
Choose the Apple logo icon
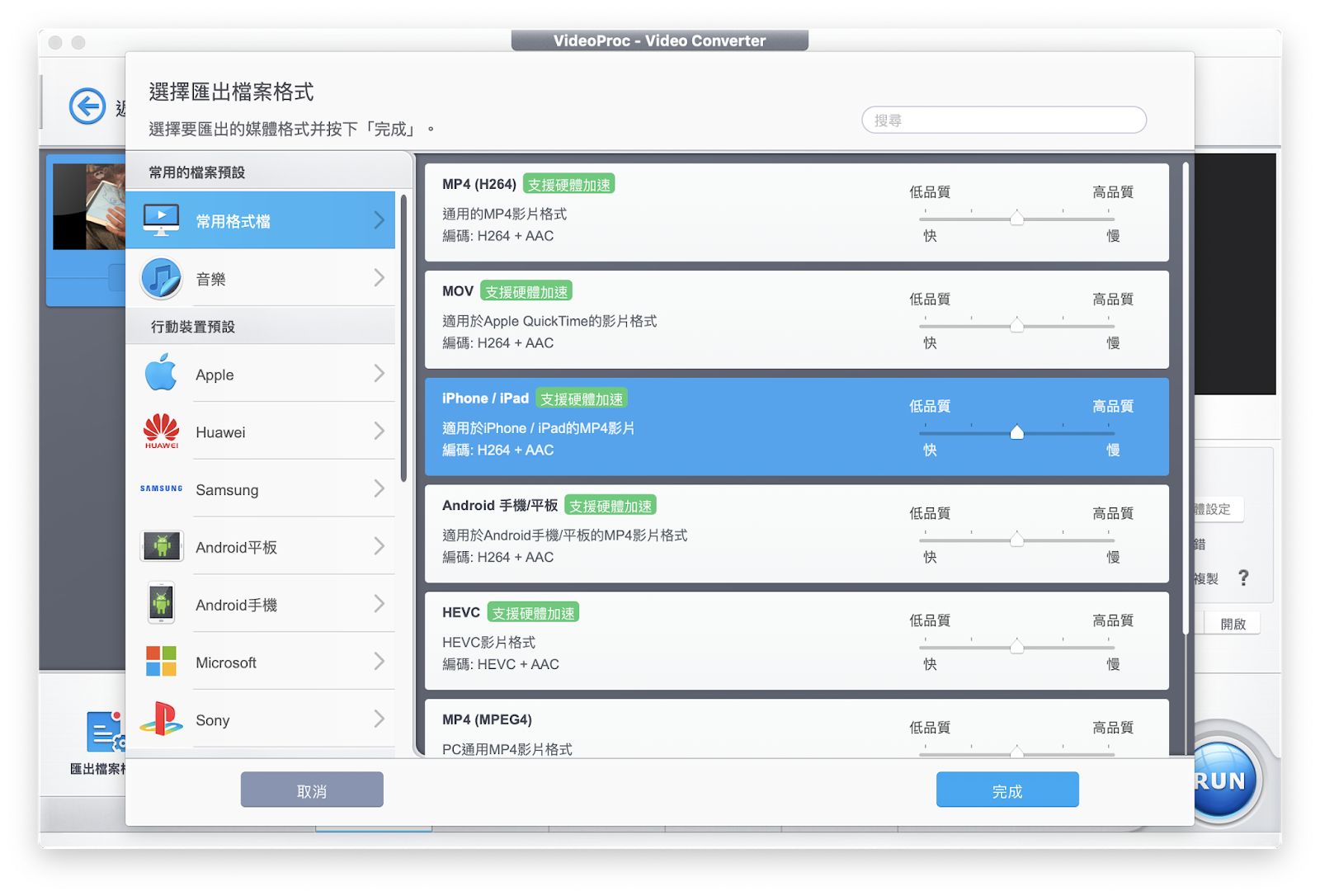(x=161, y=373)
